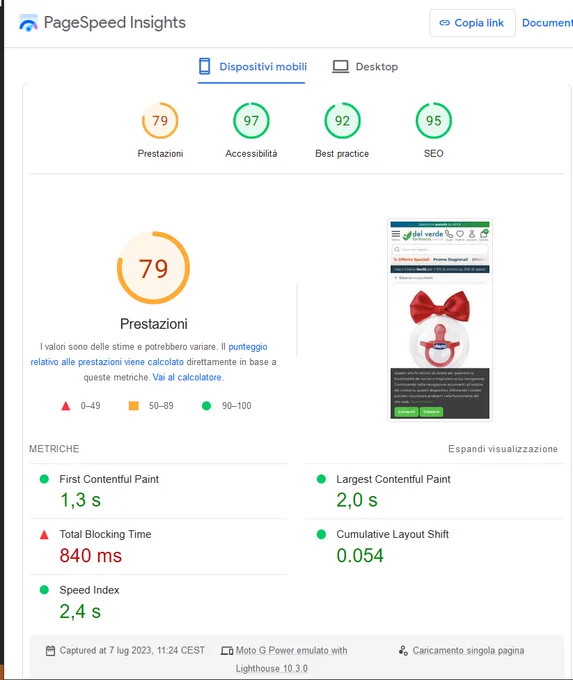Click the green dot next to Speed Index
Image resolution: width=573 pixels, height=680 pixels.
click(x=44, y=590)
